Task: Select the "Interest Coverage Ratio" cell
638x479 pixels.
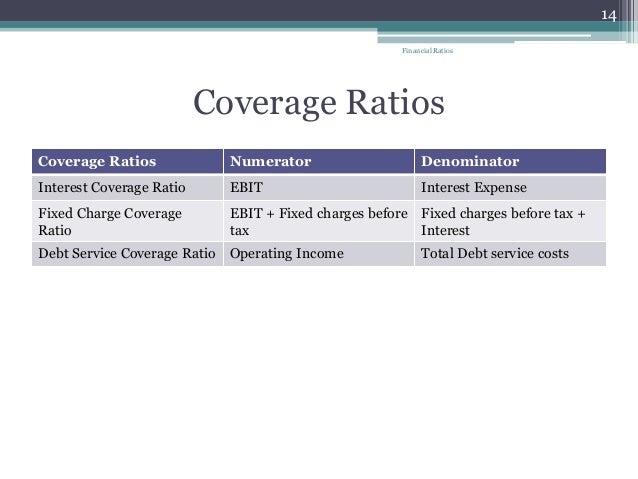Action: tap(127, 188)
